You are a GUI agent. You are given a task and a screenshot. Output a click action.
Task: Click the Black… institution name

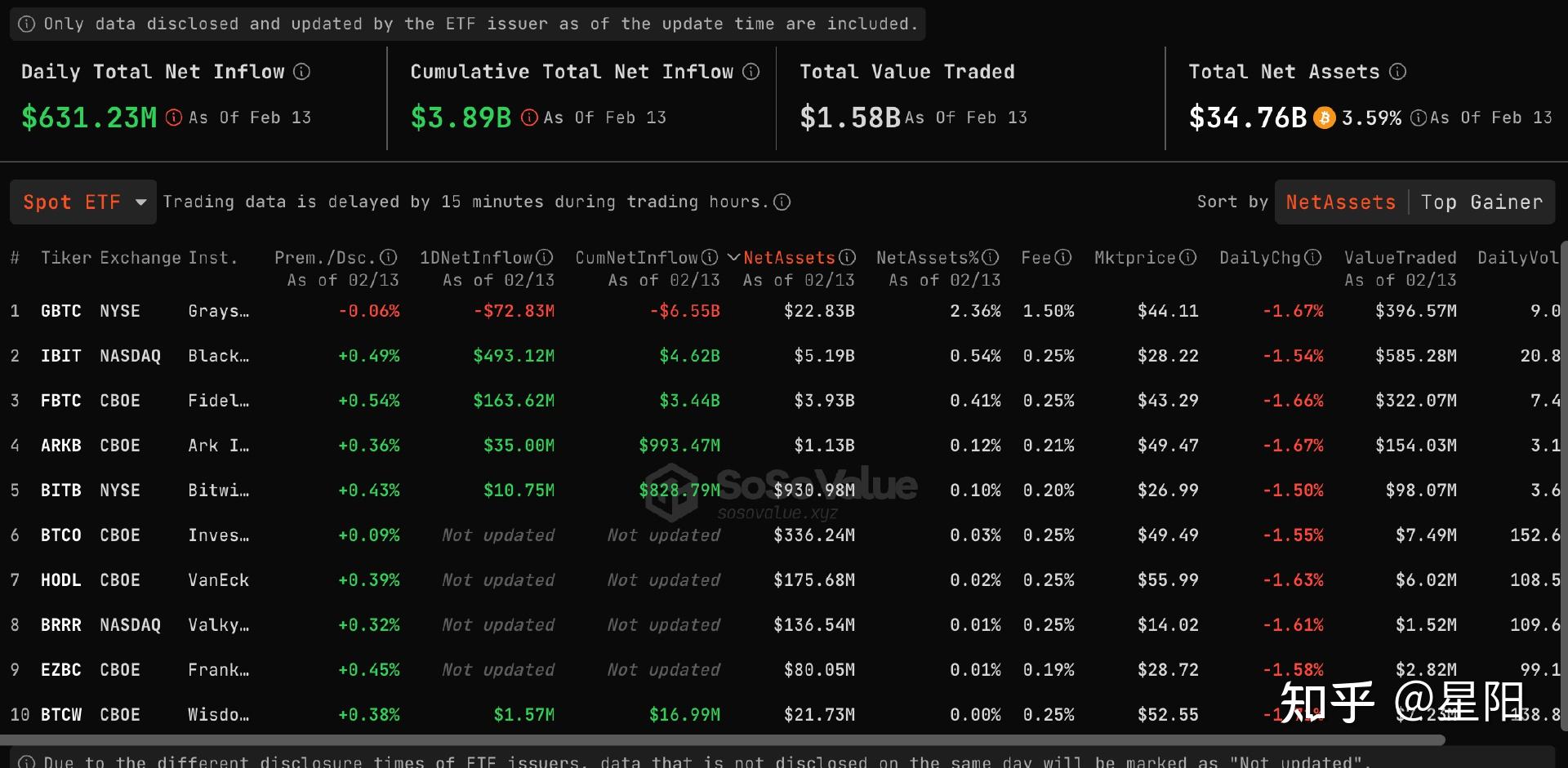219,356
